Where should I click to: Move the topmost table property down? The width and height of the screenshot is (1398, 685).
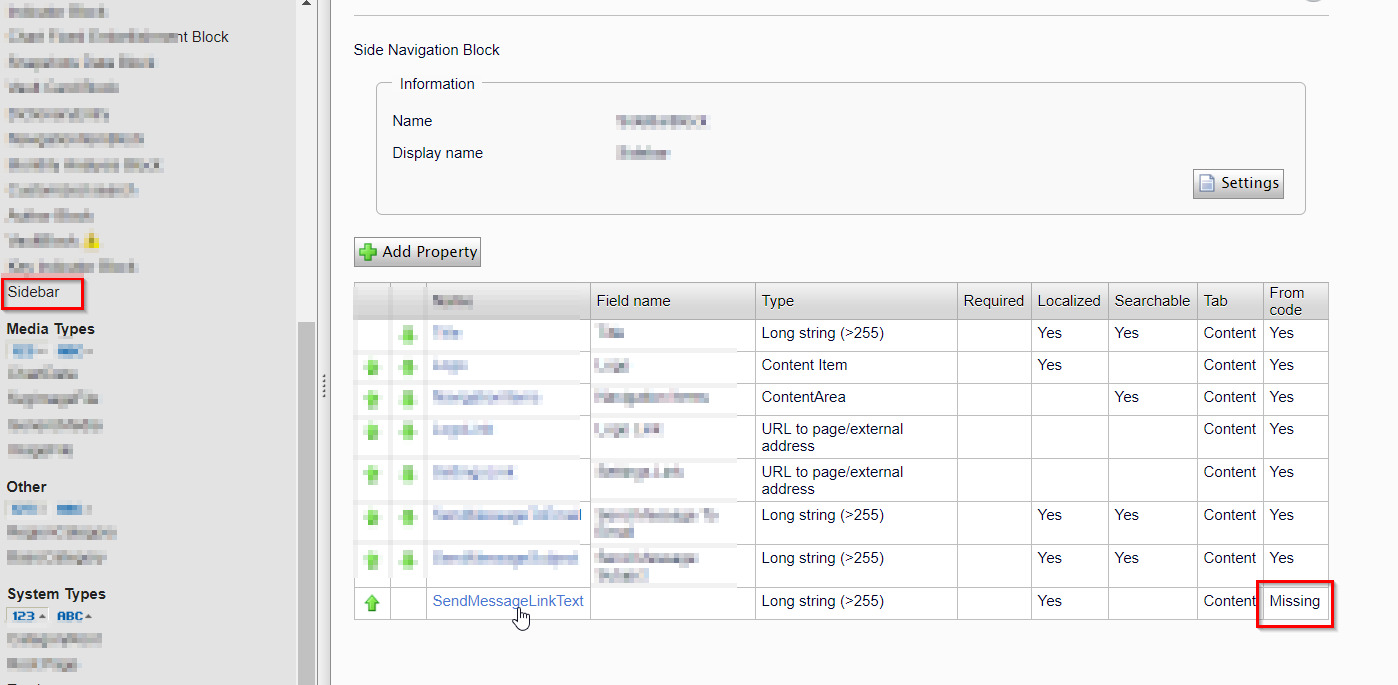pyautogui.click(x=408, y=335)
